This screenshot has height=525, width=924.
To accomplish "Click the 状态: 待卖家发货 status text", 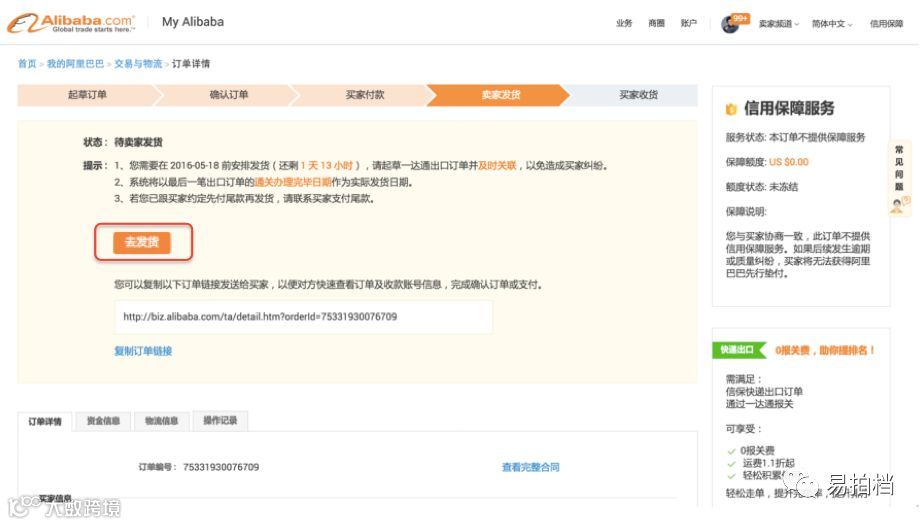I will click(123, 142).
